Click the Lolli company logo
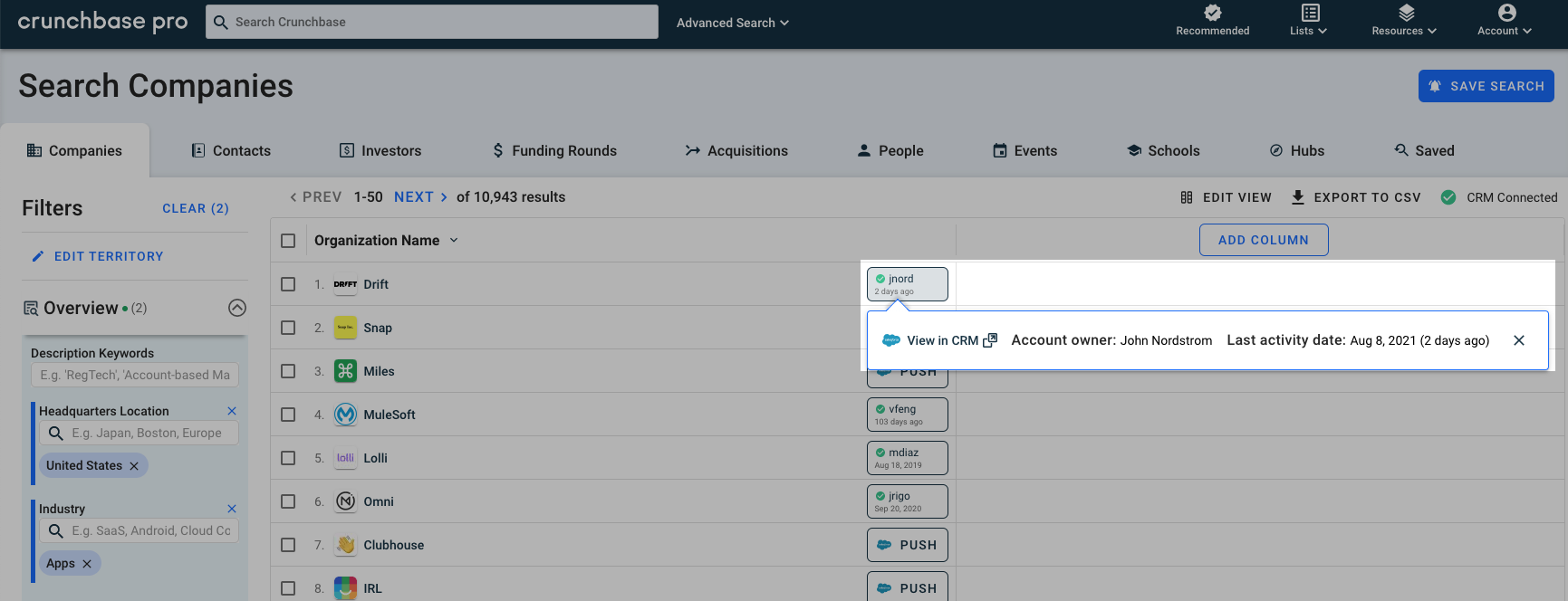1568x601 pixels. click(x=345, y=458)
